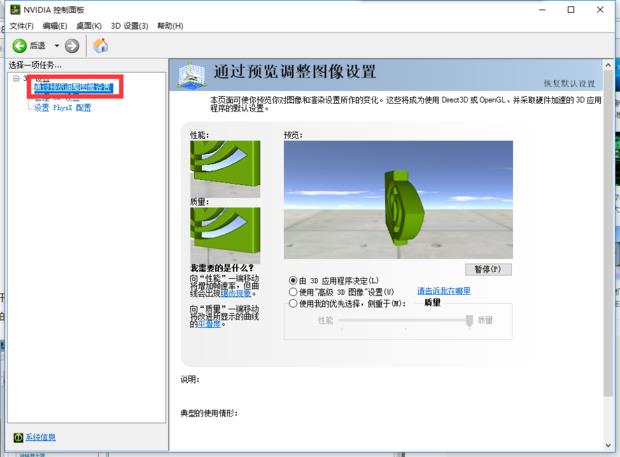Open the 编辑(E) menu
Viewport: 620px width, 457px height.
click(55, 26)
